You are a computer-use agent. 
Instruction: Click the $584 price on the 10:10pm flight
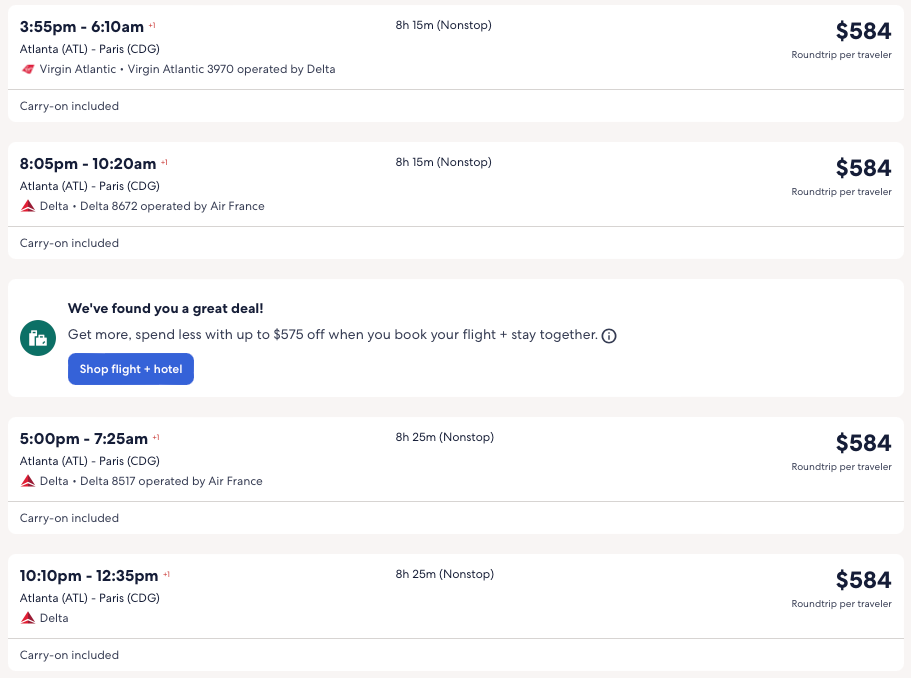coord(863,580)
